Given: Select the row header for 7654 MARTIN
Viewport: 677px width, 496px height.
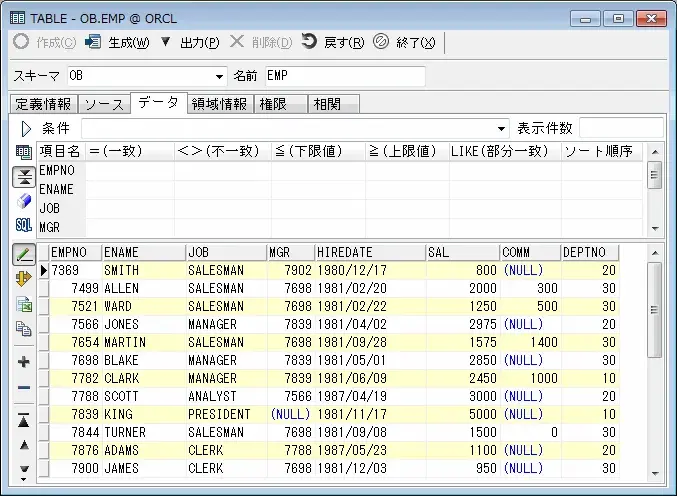Looking at the screenshot, I should click(x=44, y=342).
